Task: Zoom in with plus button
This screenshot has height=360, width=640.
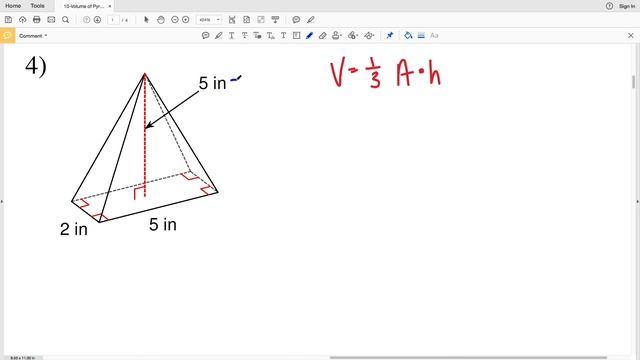Action: pos(186,20)
